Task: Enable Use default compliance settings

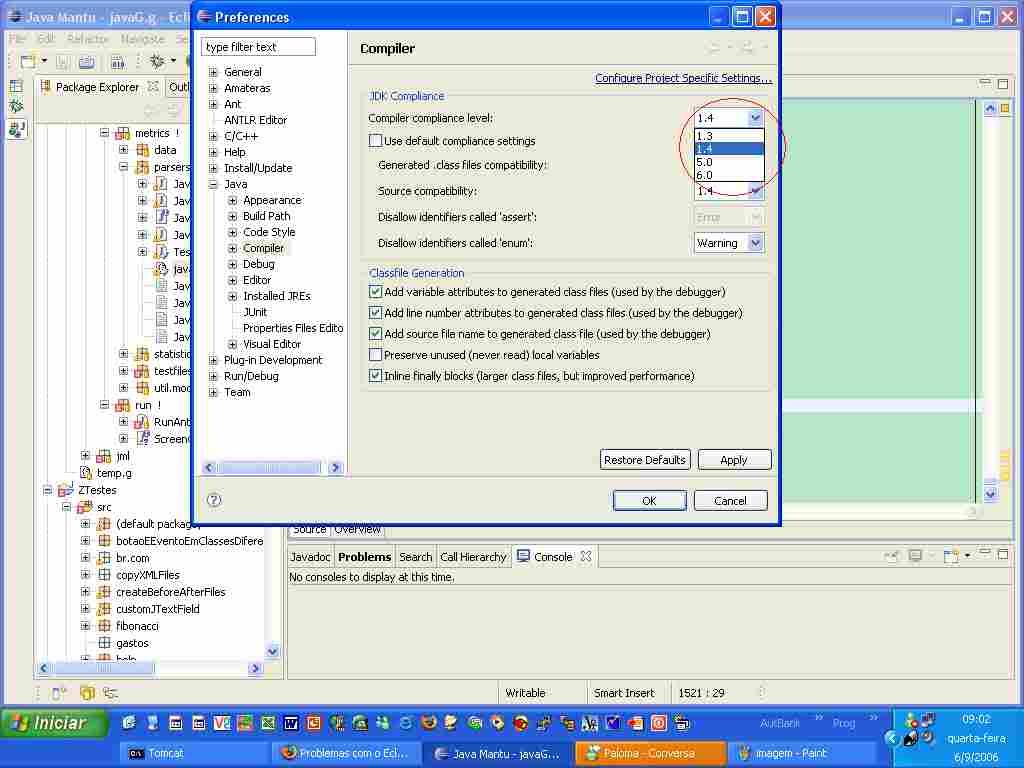Action: pyautogui.click(x=376, y=141)
